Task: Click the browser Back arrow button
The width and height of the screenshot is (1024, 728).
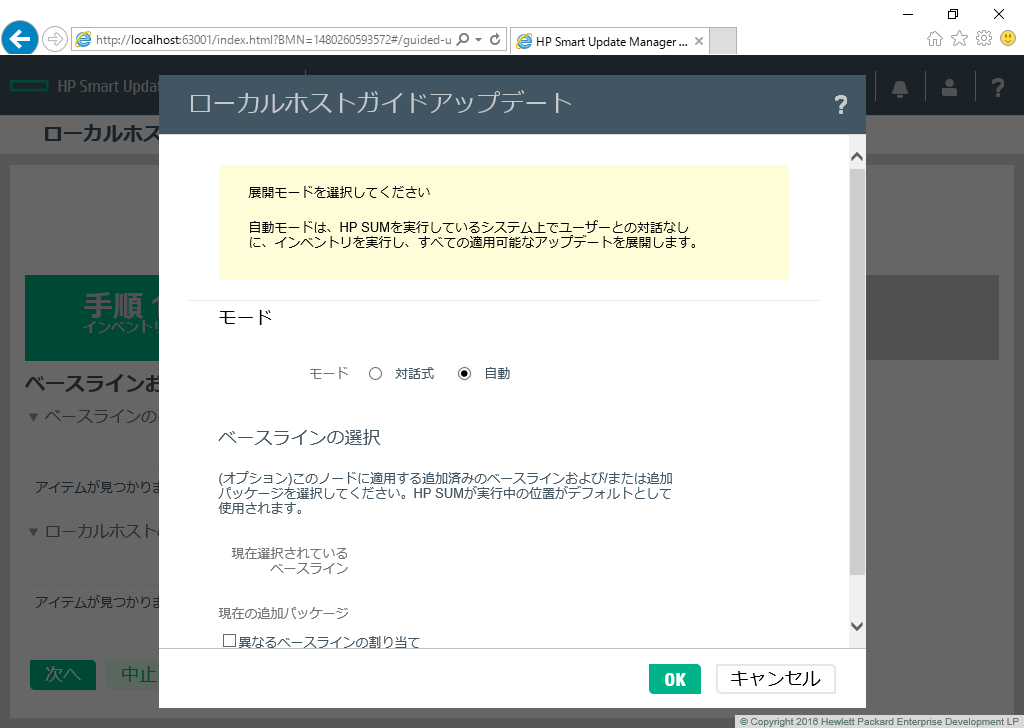Action: pos(20,39)
